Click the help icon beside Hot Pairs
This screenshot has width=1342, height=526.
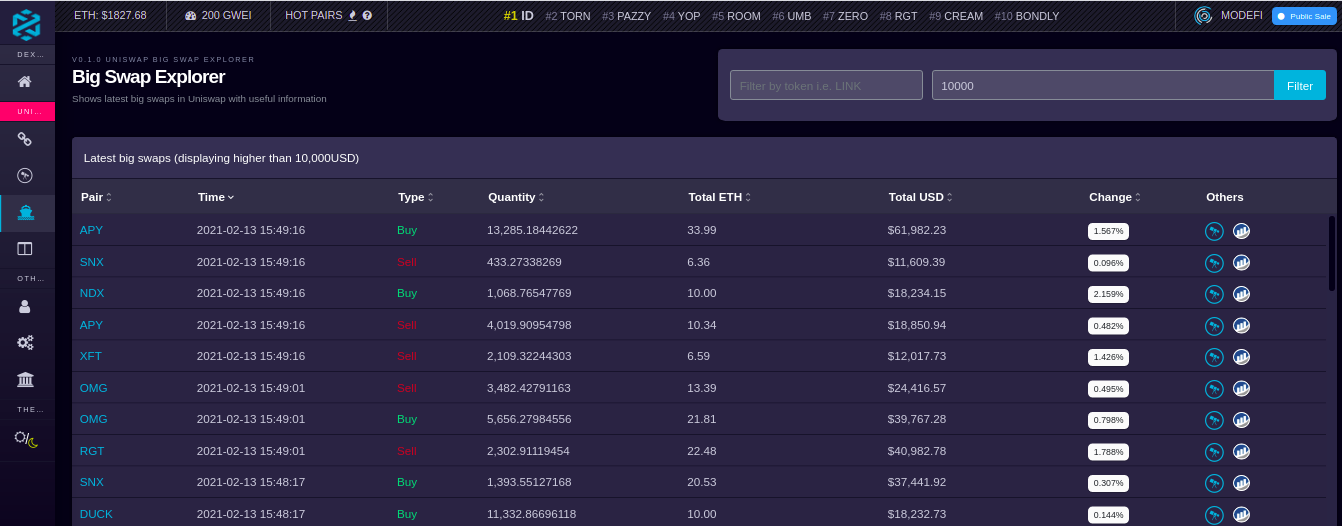pos(367,16)
